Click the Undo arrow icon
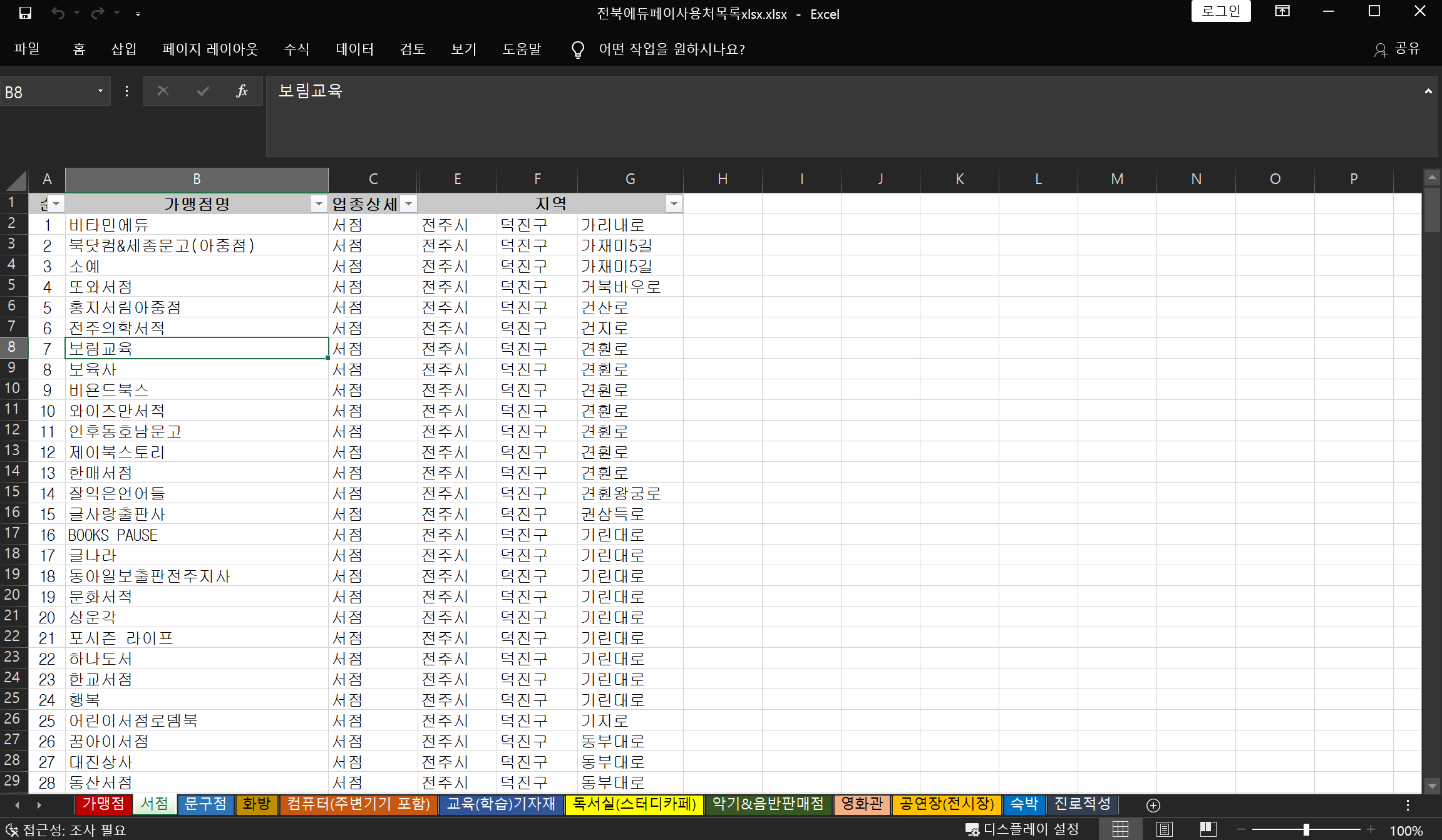Screen dimensions: 1442x840 point(58,13)
